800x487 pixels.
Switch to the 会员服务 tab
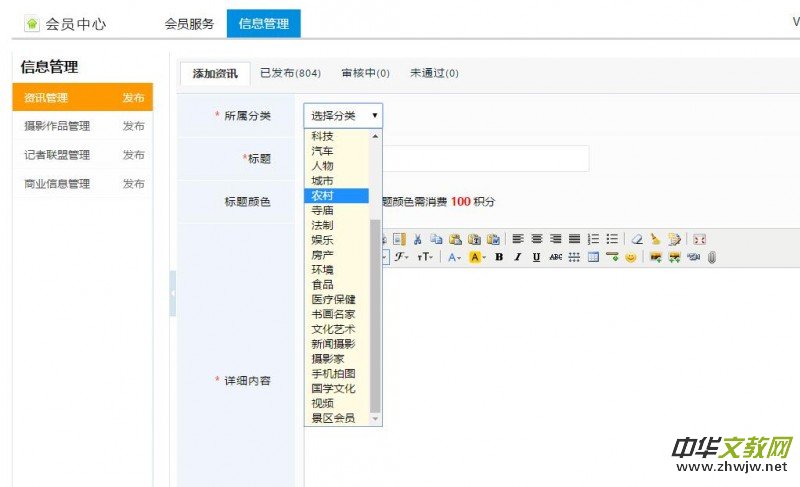[x=189, y=24]
